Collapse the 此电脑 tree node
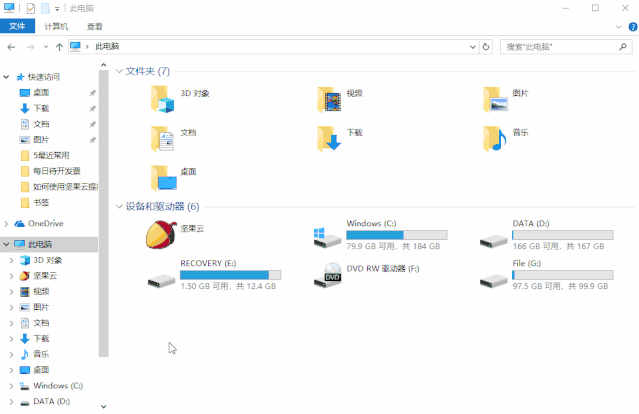Viewport: 639px width, 414px height. [6, 244]
